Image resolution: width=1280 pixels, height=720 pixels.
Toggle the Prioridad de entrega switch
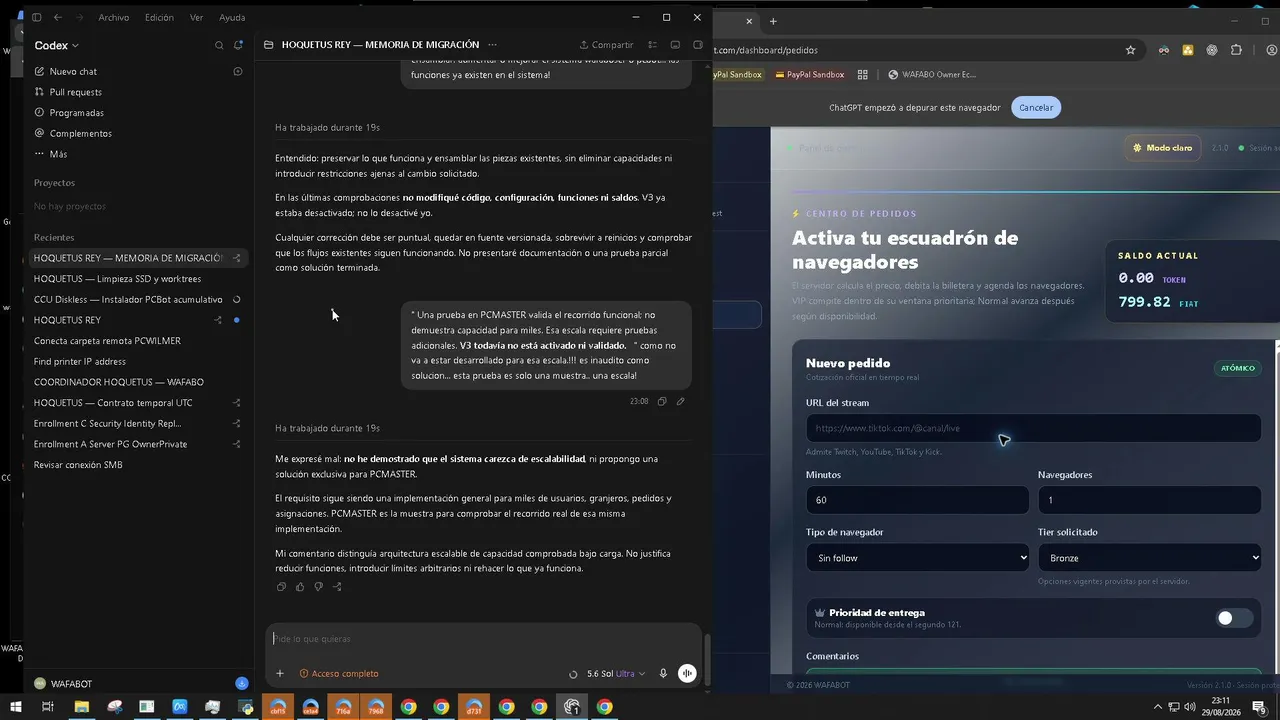1233,618
